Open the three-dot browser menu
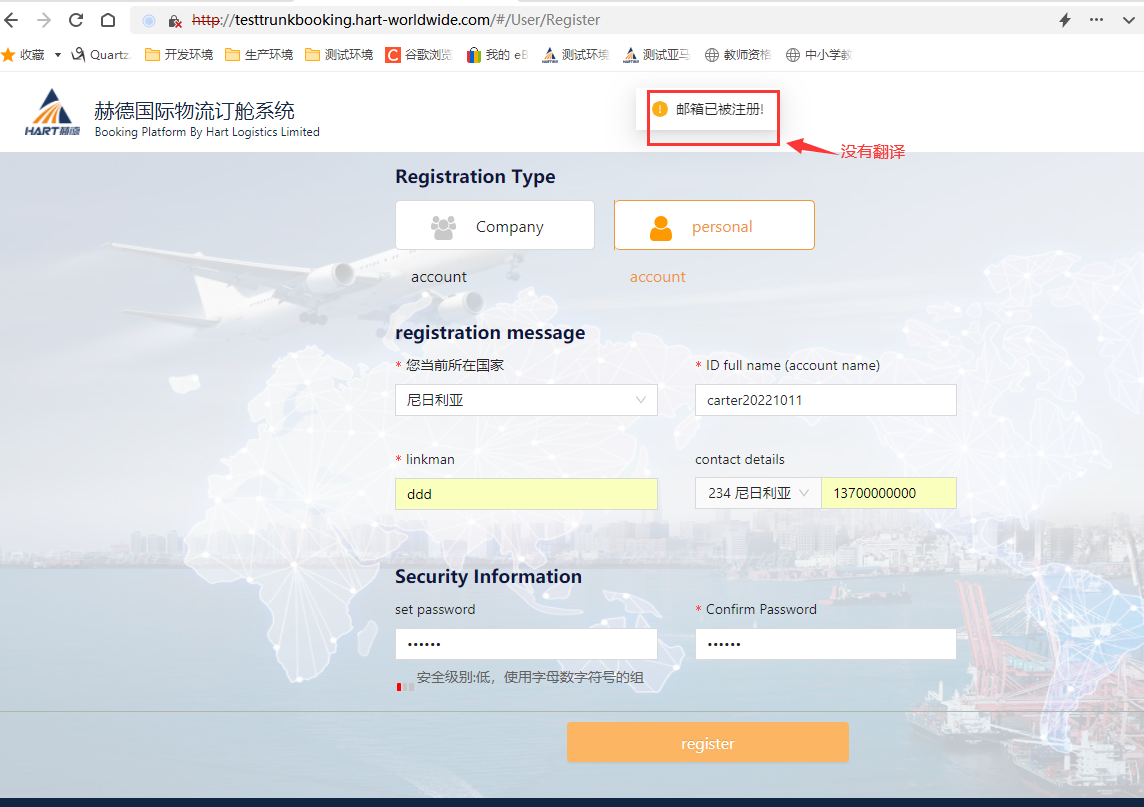This screenshot has width=1144, height=807. click(1097, 20)
